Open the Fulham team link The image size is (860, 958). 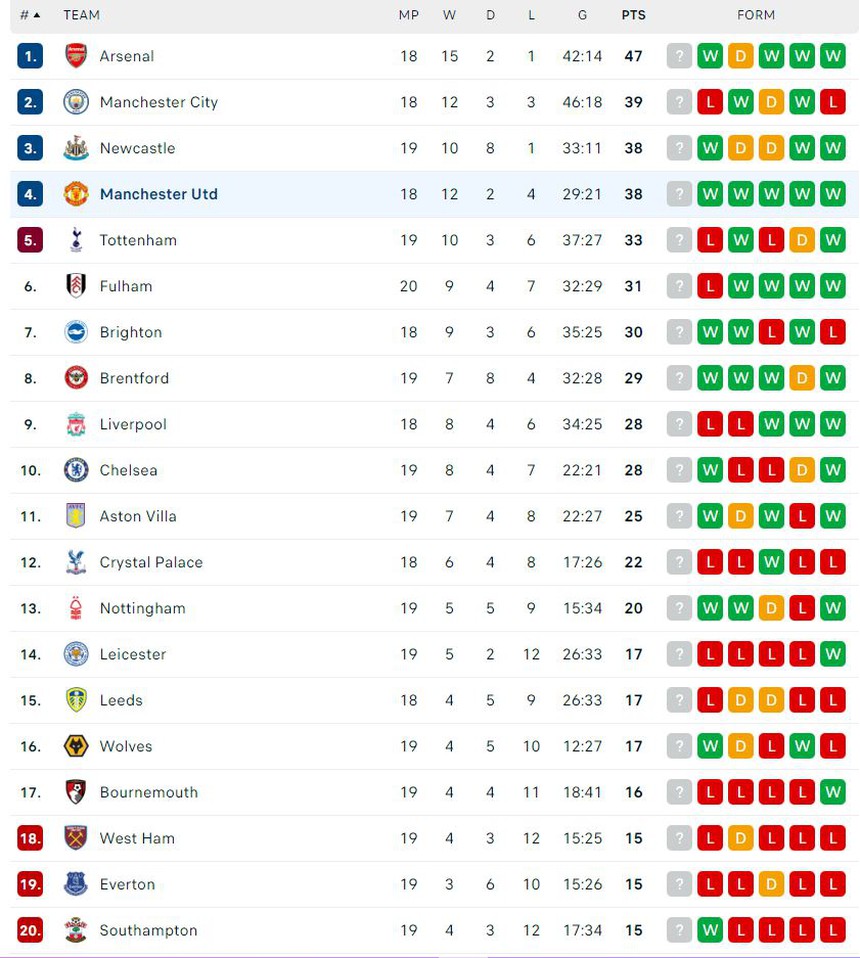[126, 286]
